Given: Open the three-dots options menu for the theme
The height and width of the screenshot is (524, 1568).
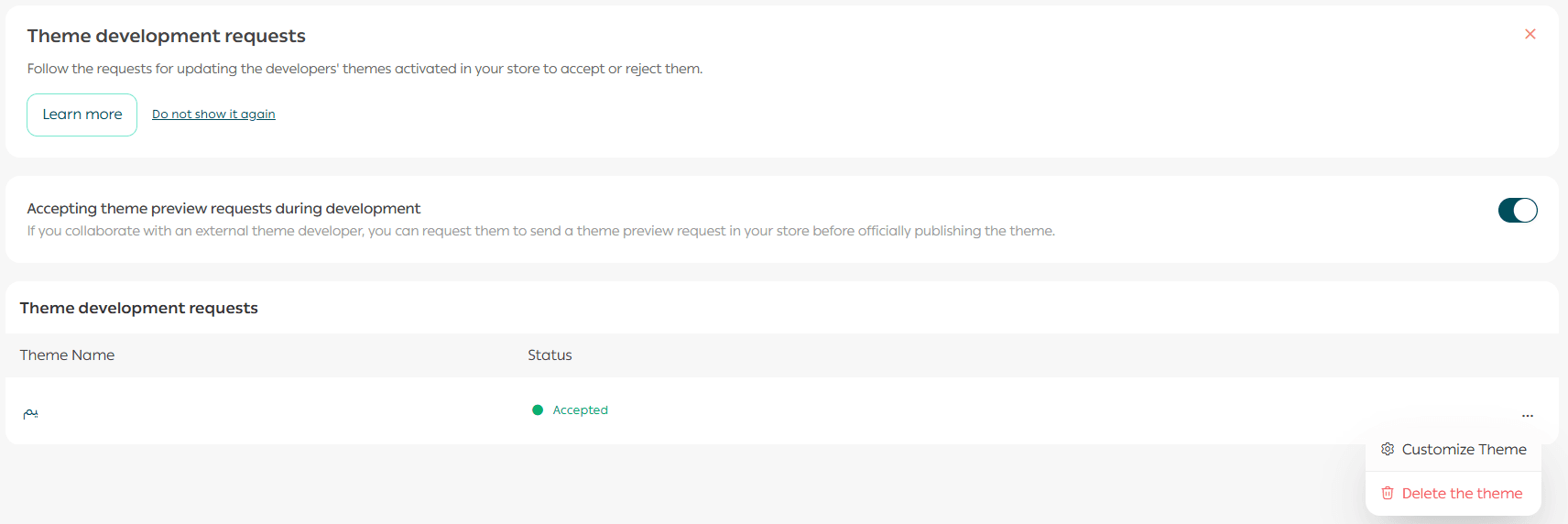Looking at the screenshot, I should coord(1527,416).
